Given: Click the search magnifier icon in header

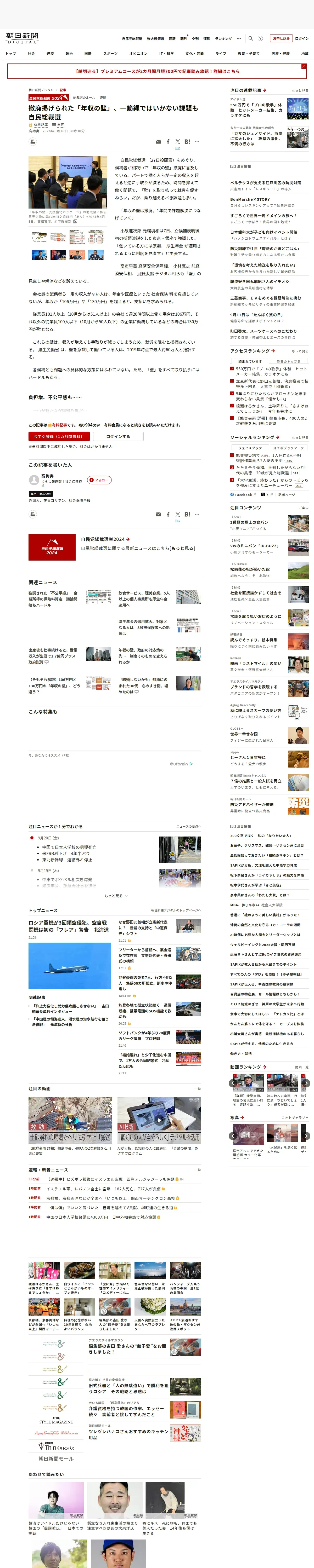Looking at the screenshot, I should (251, 38).
